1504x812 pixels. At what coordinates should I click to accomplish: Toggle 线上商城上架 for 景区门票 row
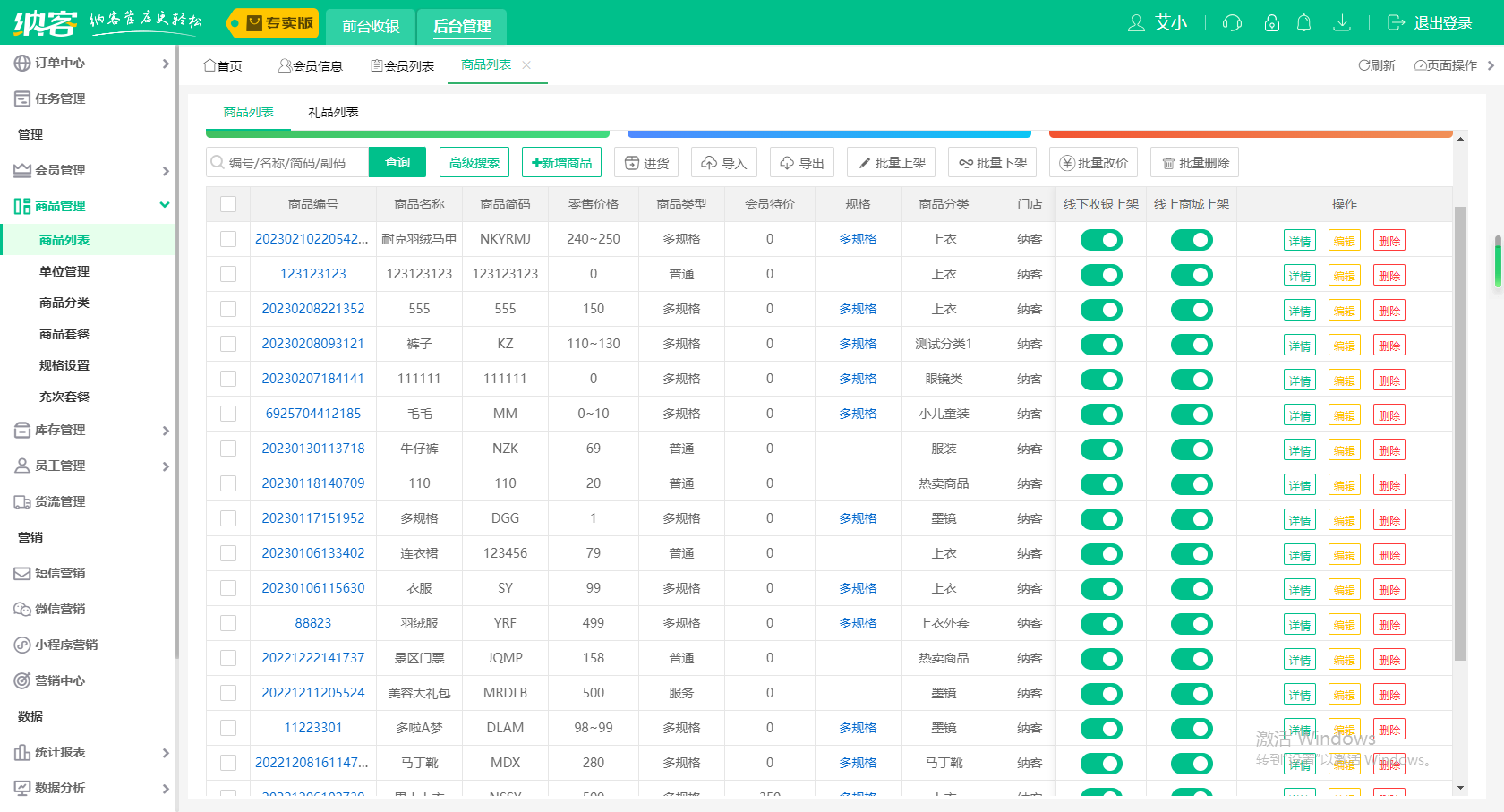(1192, 659)
